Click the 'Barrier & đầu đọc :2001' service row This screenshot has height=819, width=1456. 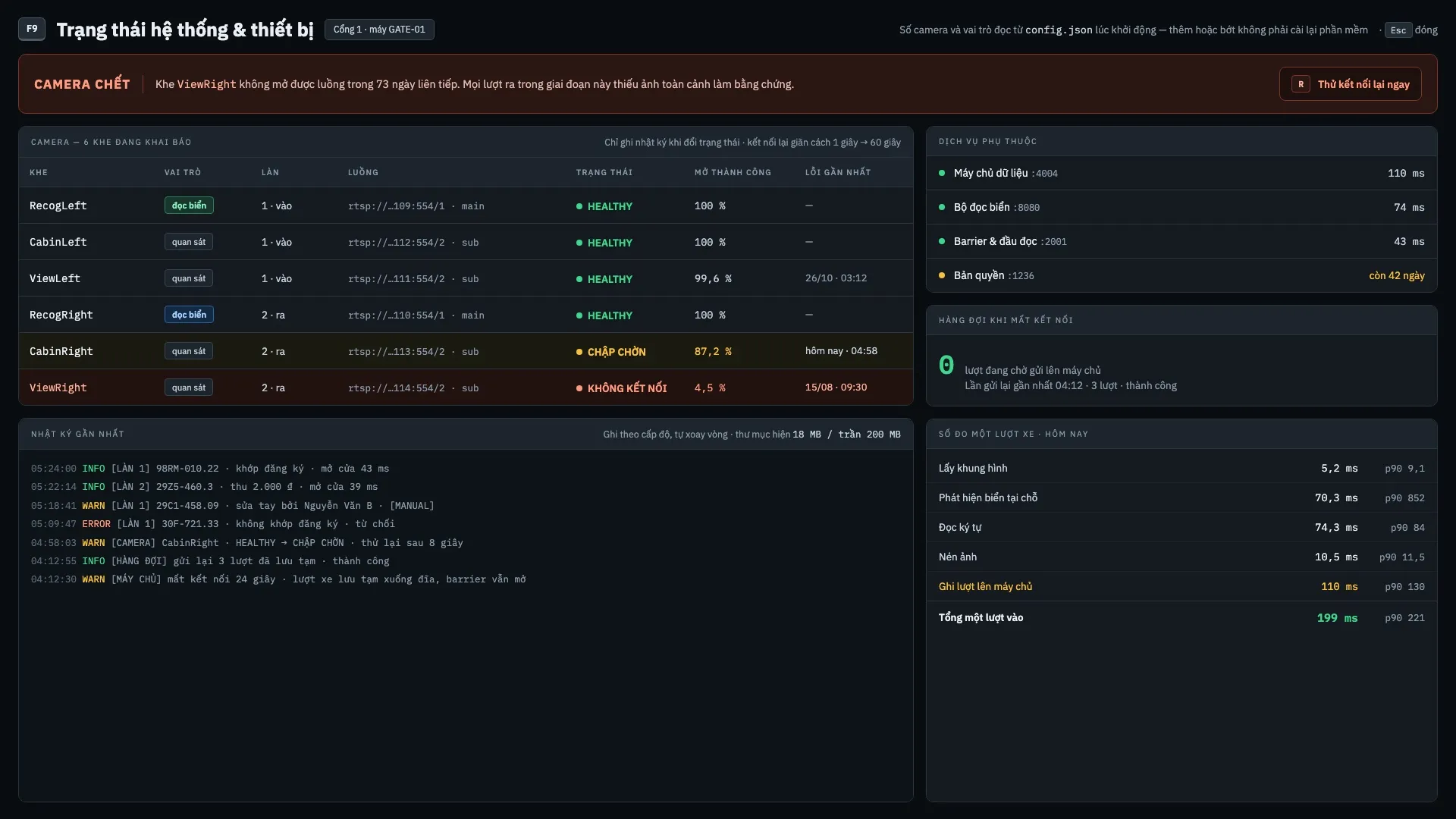coord(1181,241)
